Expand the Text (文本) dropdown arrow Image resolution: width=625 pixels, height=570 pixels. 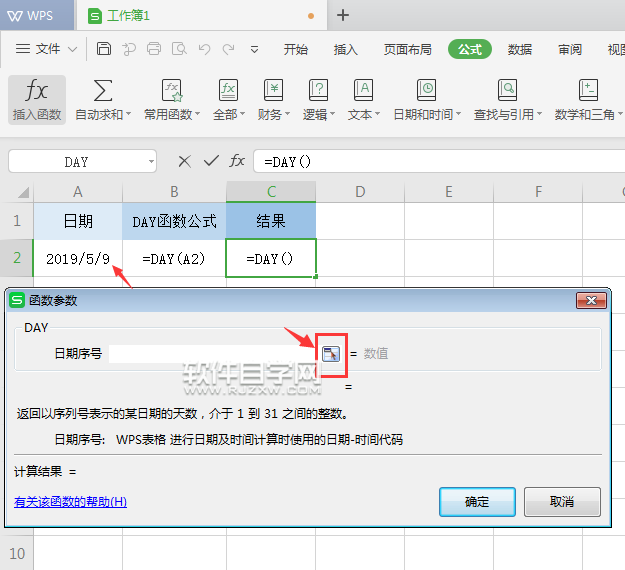coord(377,114)
